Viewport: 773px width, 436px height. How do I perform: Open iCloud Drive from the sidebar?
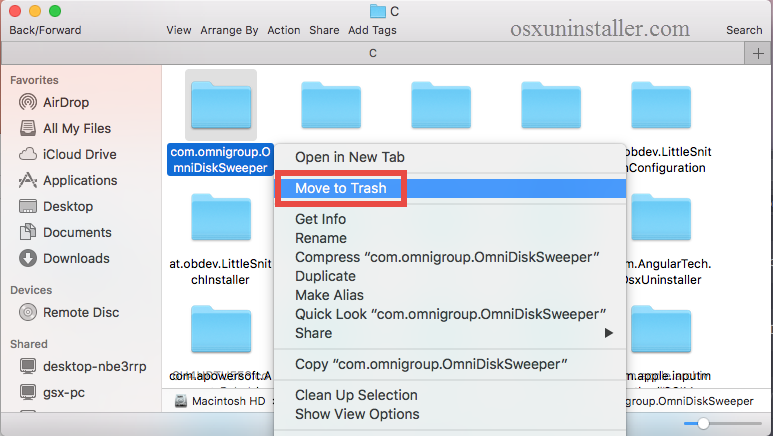[68, 154]
